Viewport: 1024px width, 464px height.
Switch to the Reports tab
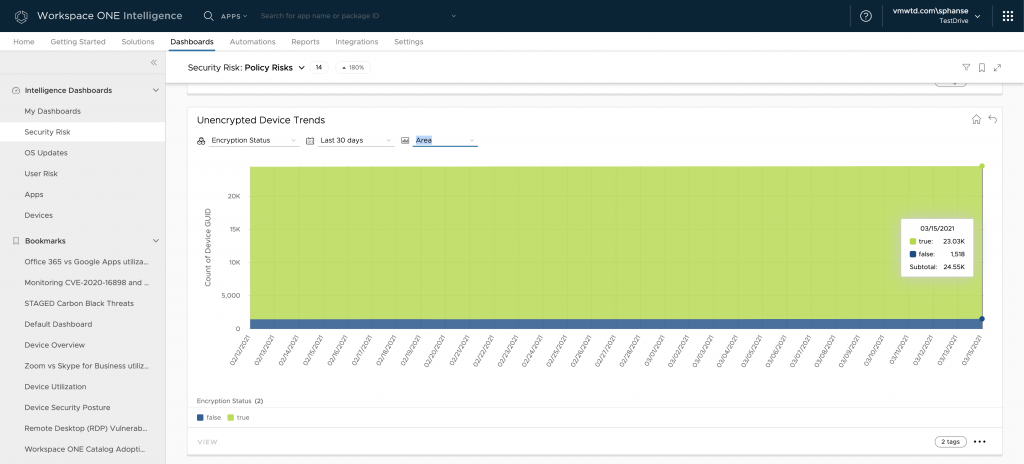[306, 42]
